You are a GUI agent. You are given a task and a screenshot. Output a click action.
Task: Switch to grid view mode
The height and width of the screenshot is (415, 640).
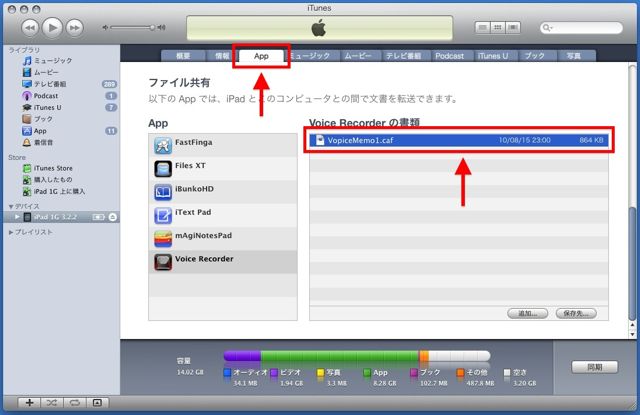498,27
